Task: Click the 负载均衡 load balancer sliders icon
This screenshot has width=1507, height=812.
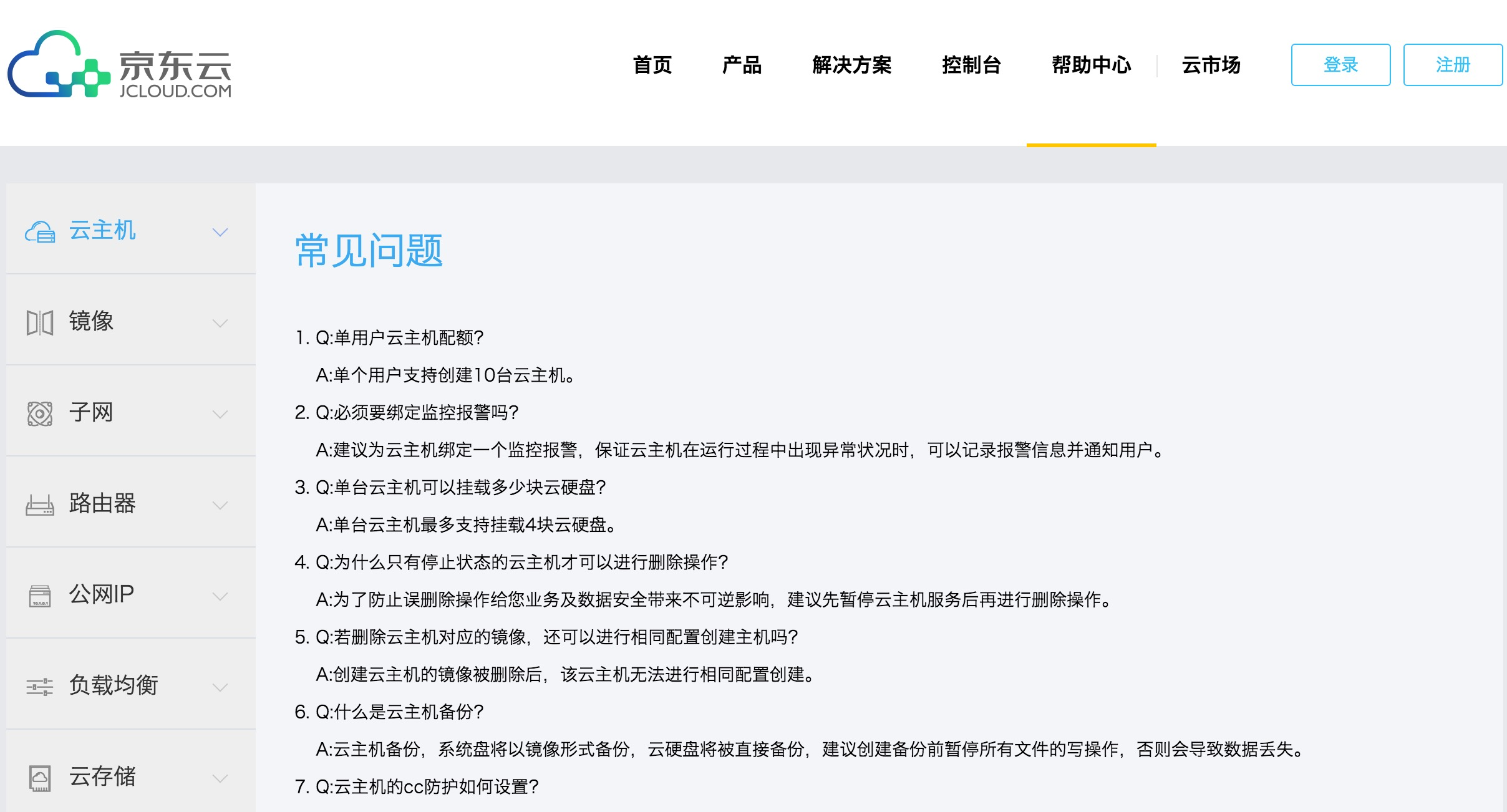Action: (x=40, y=687)
